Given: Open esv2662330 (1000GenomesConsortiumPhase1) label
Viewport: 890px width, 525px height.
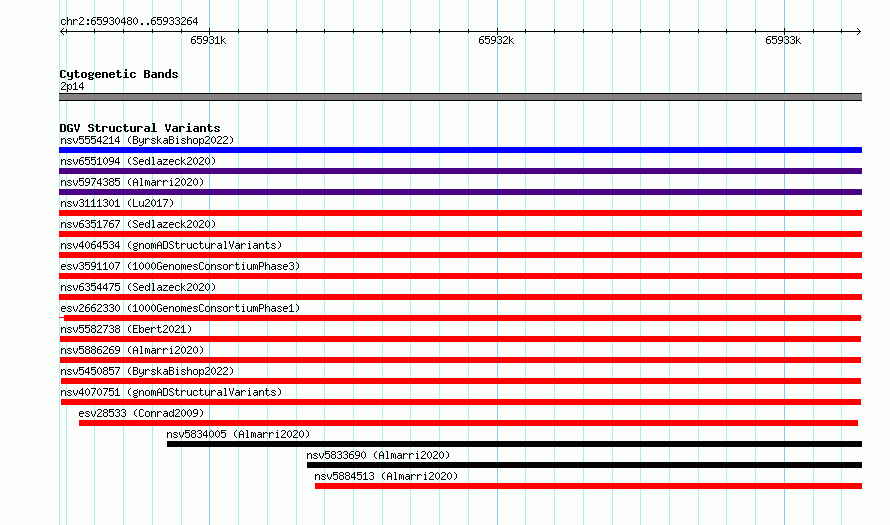Looking at the screenshot, I should 180,308.
